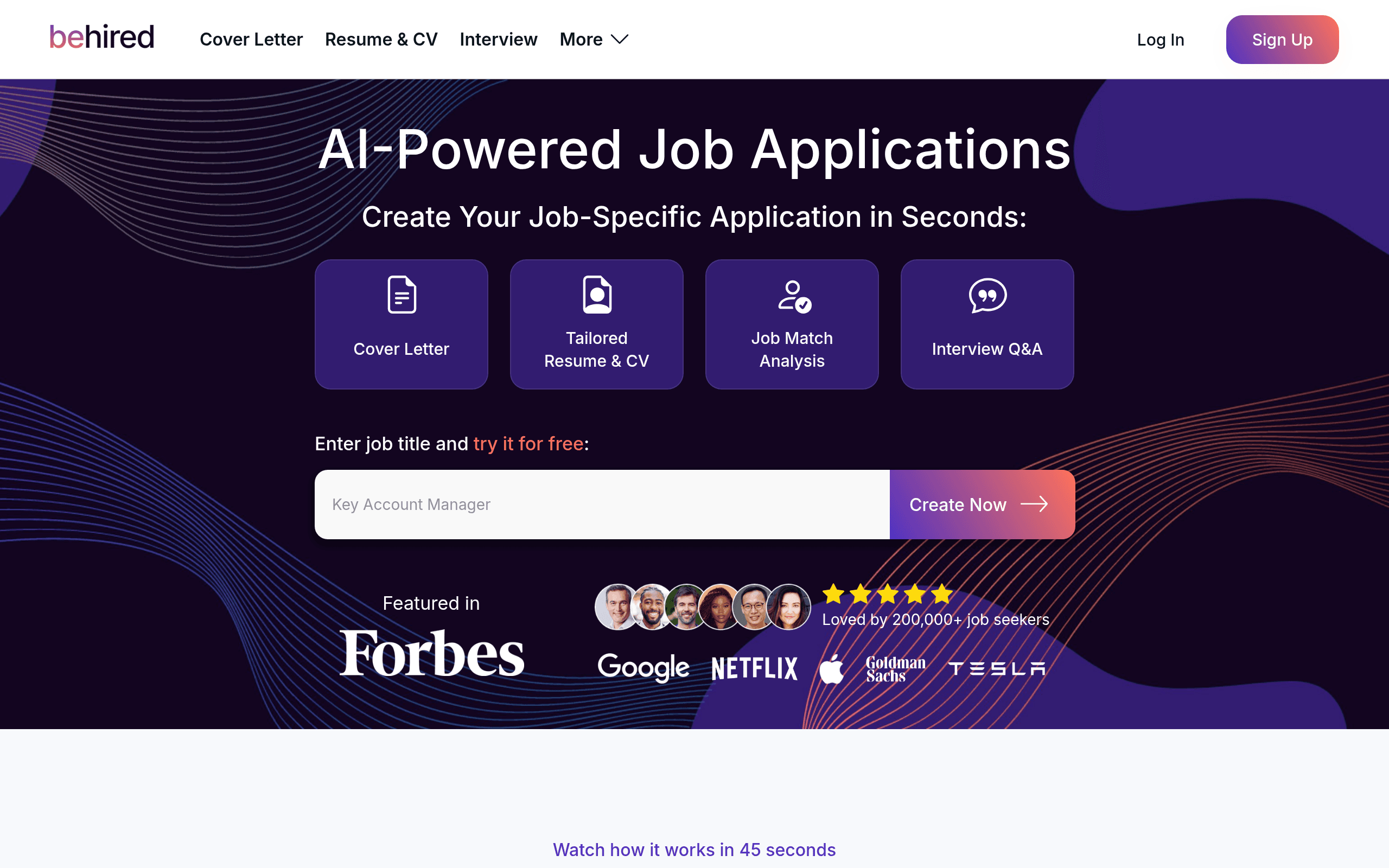Viewport: 1389px width, 868px height.
Task: Focus the job title input field
Action: coord(602,504)
